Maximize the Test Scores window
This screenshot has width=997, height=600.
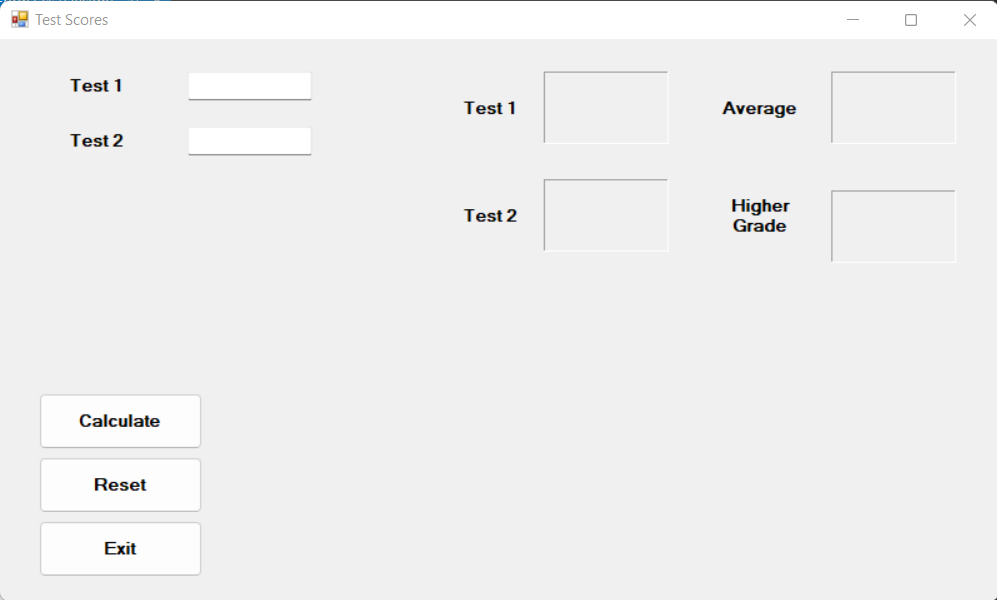coord(911,20)
